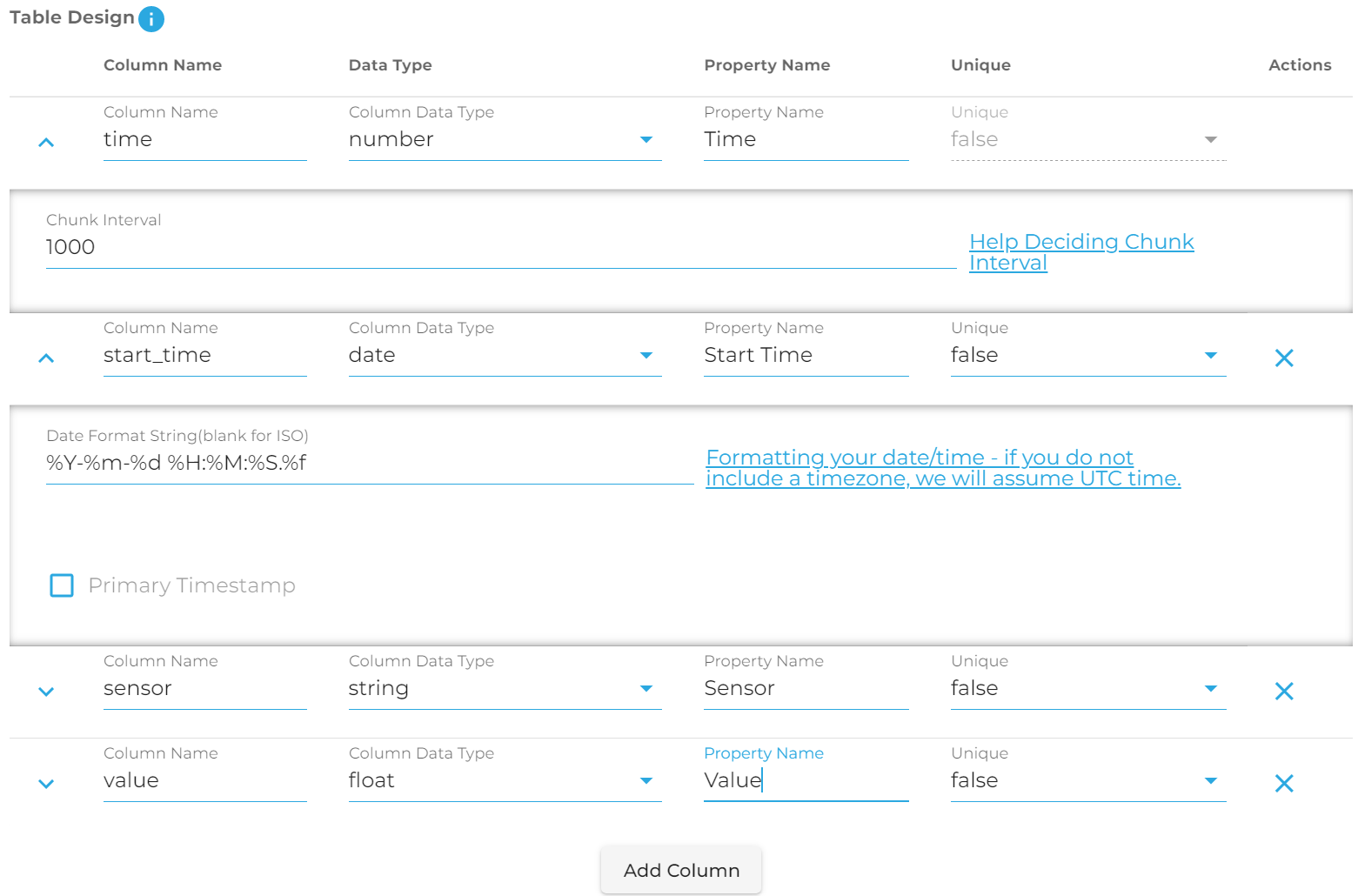The image size is (1358, 896).
Task: Open data type dropdown showing date
Action: tap(505, 356)
